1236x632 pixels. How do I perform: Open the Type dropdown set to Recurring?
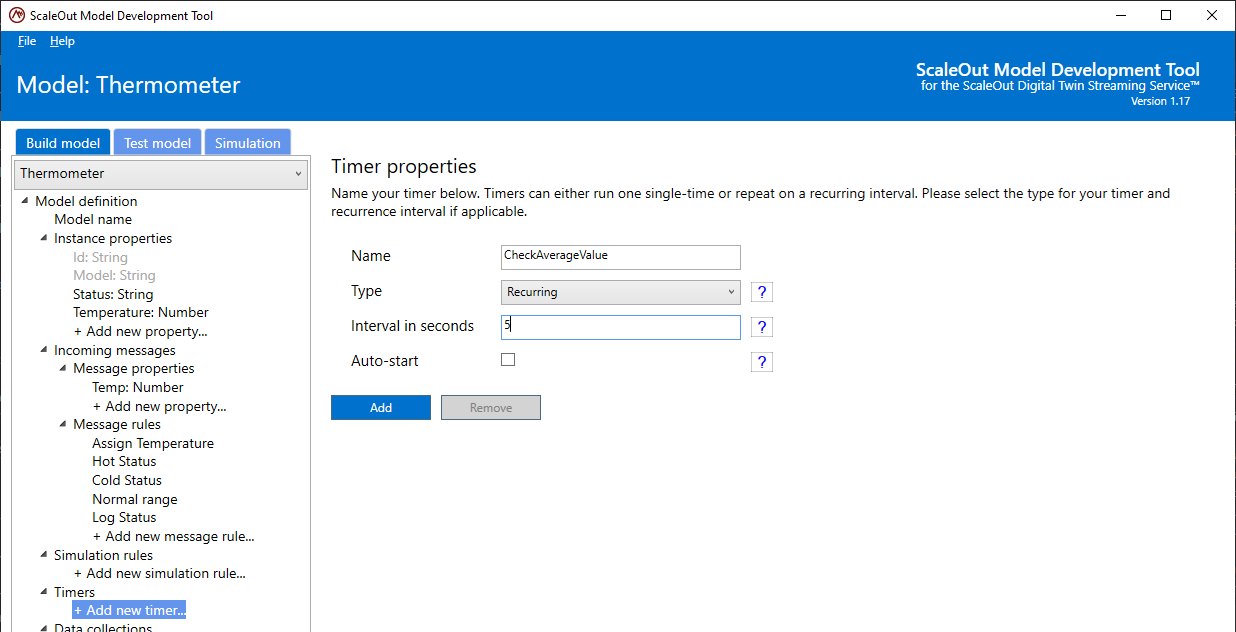tap(621, 292)
